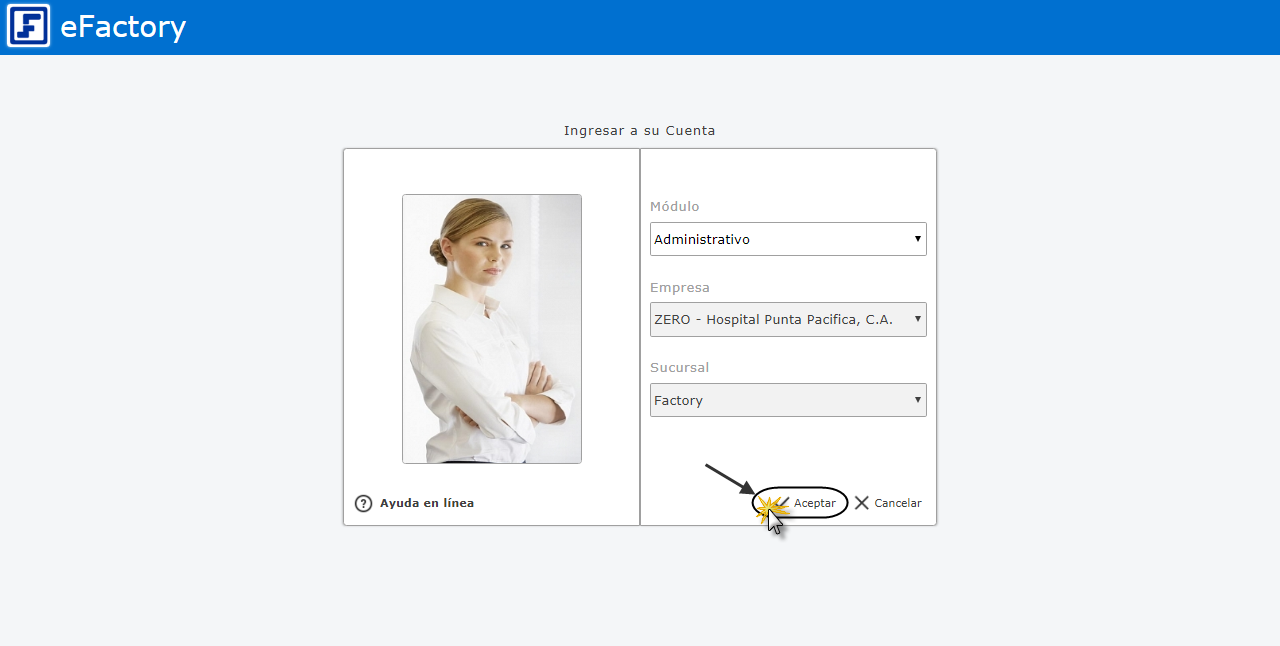Click the Sucursal field label
The image size is (1280, 646).
coord(680,368)
